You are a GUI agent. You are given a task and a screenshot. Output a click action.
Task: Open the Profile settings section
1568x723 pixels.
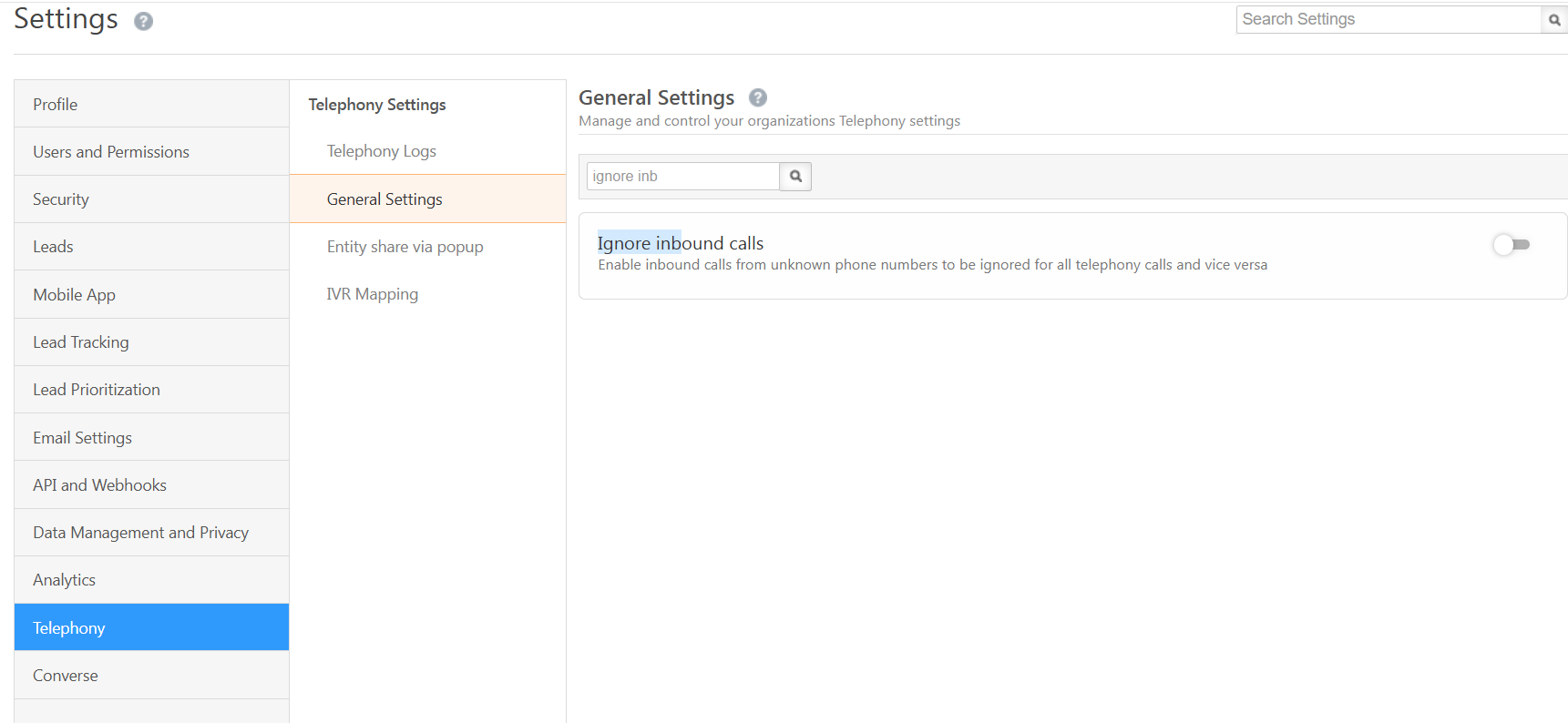tap(56, 105)
